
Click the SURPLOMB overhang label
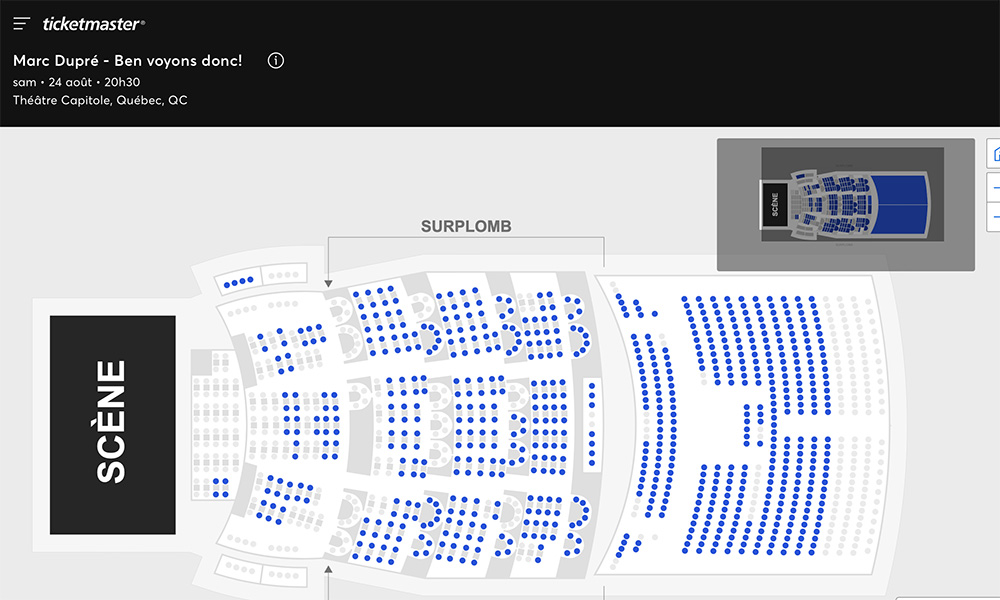point(466,227)
